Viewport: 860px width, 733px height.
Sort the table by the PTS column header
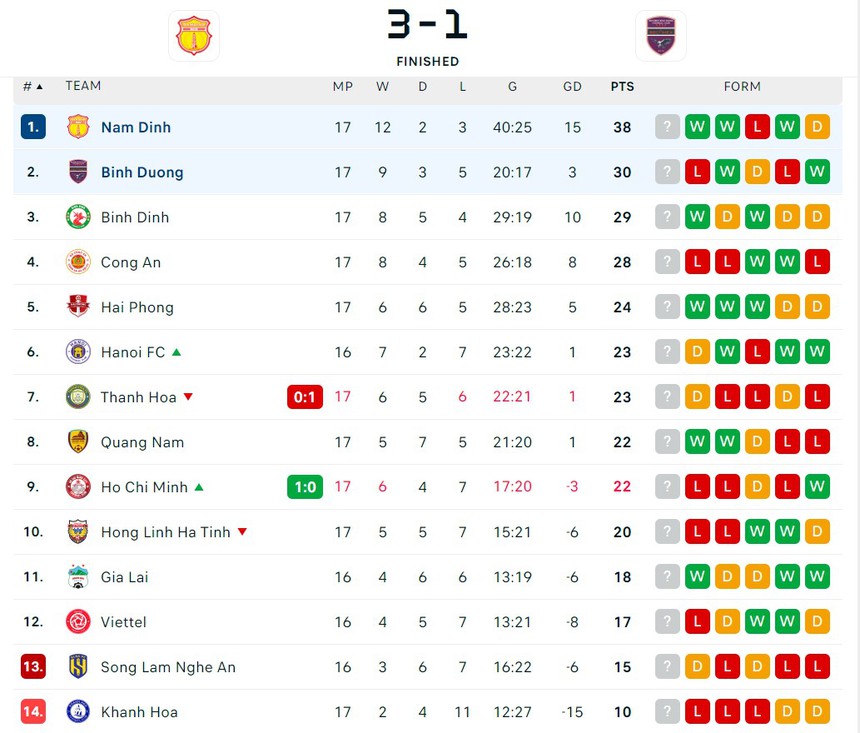tap(622, 86)
